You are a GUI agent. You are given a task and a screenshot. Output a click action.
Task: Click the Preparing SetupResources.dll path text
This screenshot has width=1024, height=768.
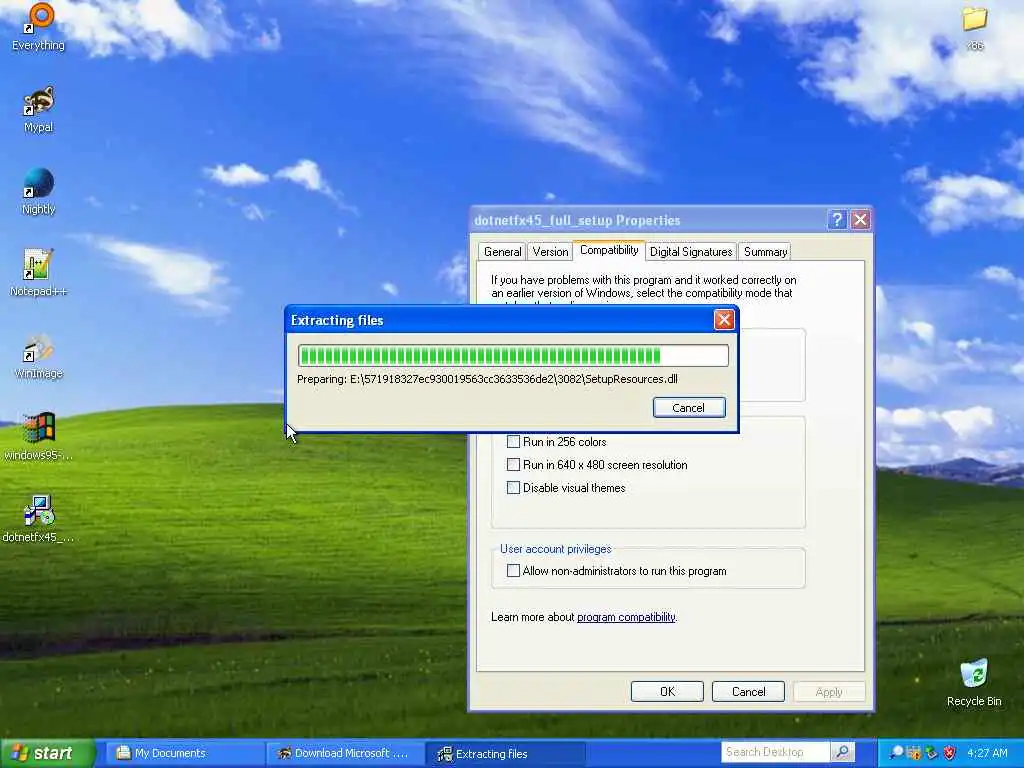[487, 379]
